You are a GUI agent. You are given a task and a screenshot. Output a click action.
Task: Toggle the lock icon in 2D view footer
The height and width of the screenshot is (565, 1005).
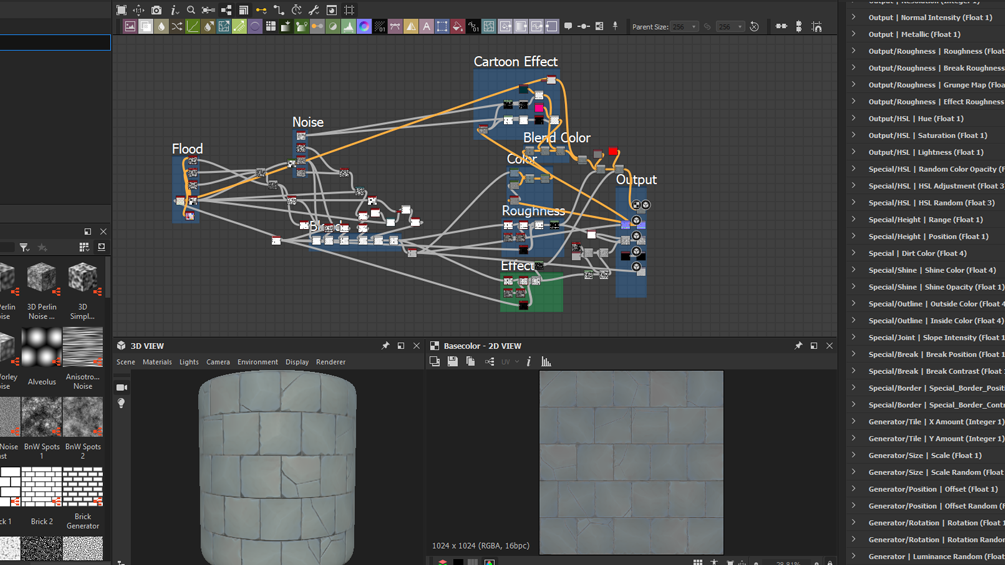[x=829, y=562]
